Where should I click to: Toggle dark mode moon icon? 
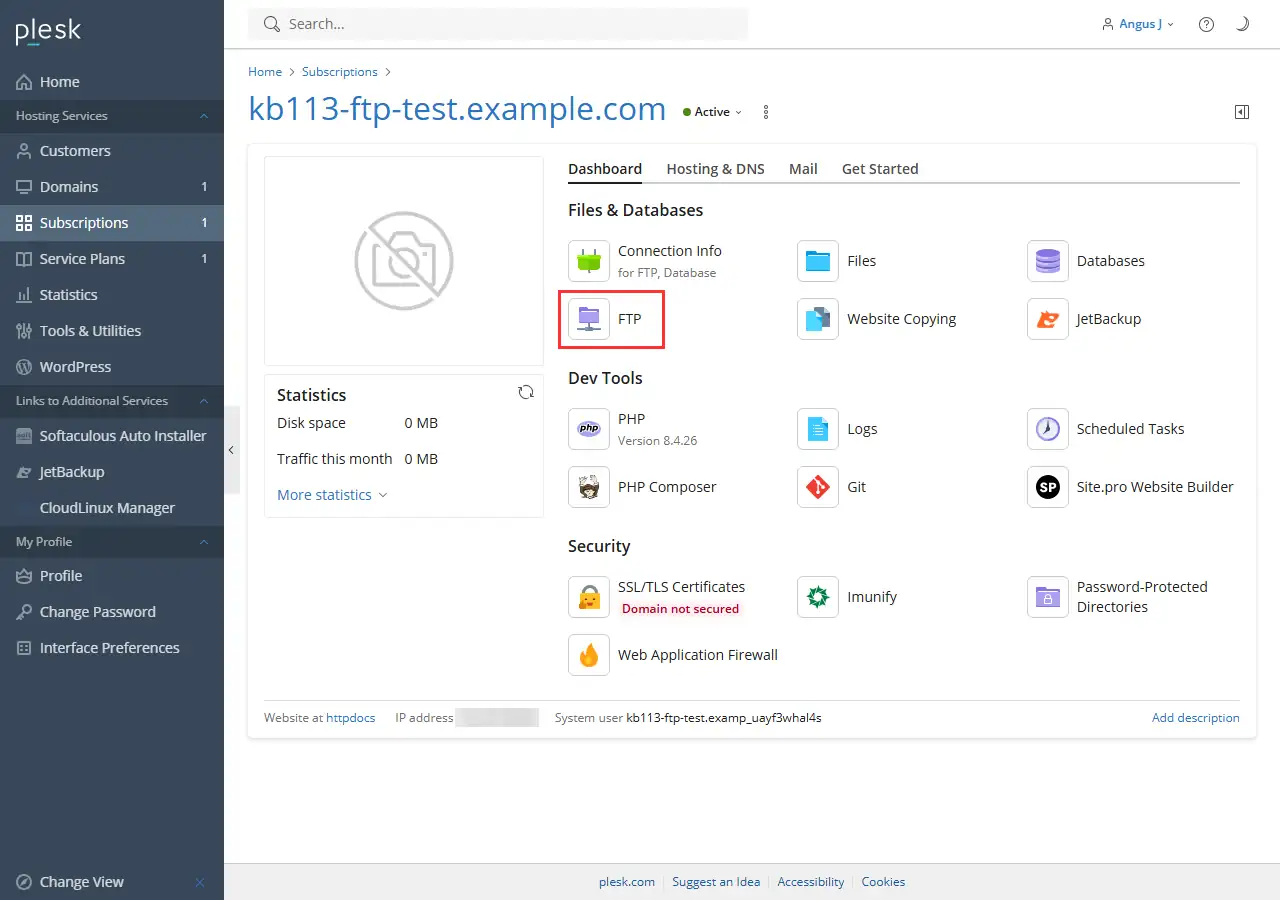pos(1243,24)
